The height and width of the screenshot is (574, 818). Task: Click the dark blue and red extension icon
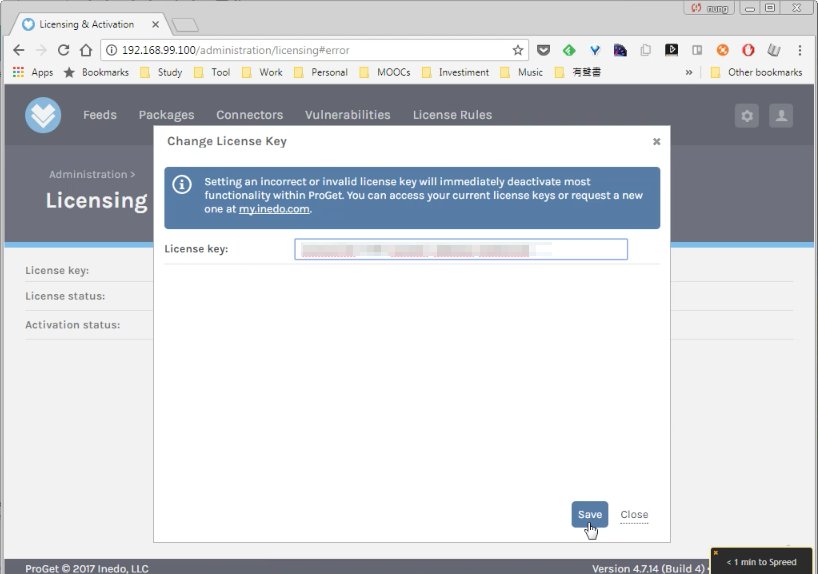coord(620,50)
